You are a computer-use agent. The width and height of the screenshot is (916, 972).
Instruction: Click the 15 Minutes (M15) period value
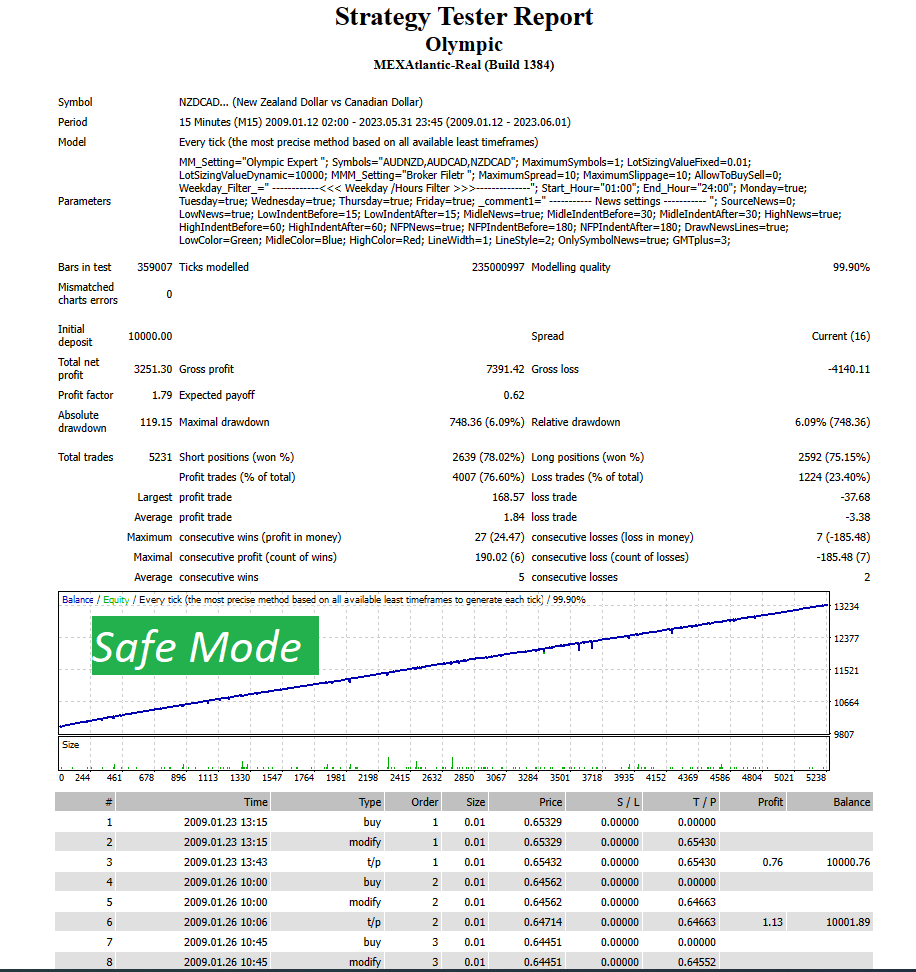374,122
